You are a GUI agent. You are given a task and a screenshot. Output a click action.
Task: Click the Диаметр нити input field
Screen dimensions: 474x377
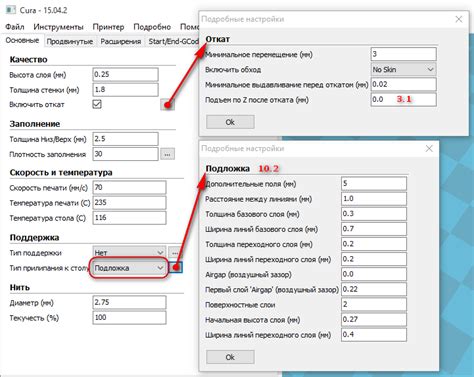(x=129, y=302)
